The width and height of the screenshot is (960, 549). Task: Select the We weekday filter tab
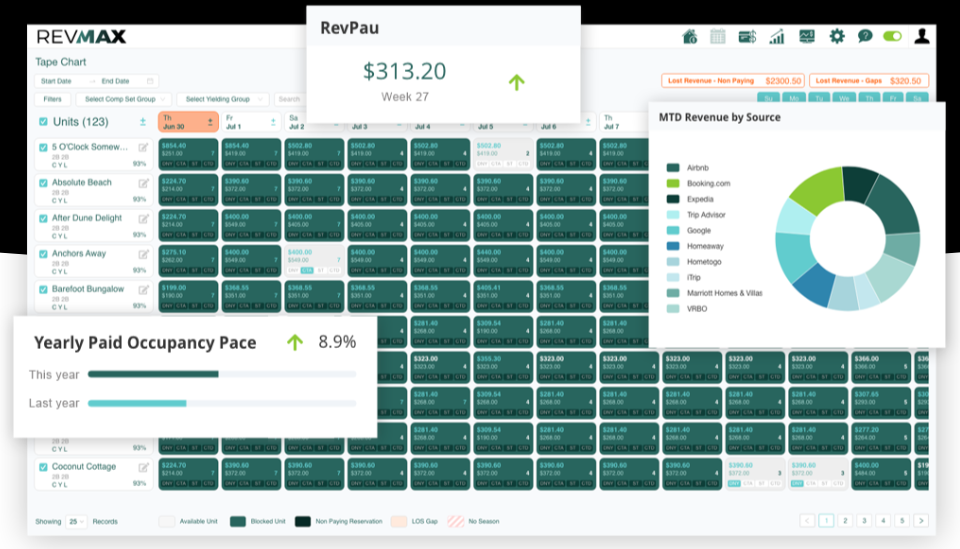pyautogui.click(x=843, y=98)
